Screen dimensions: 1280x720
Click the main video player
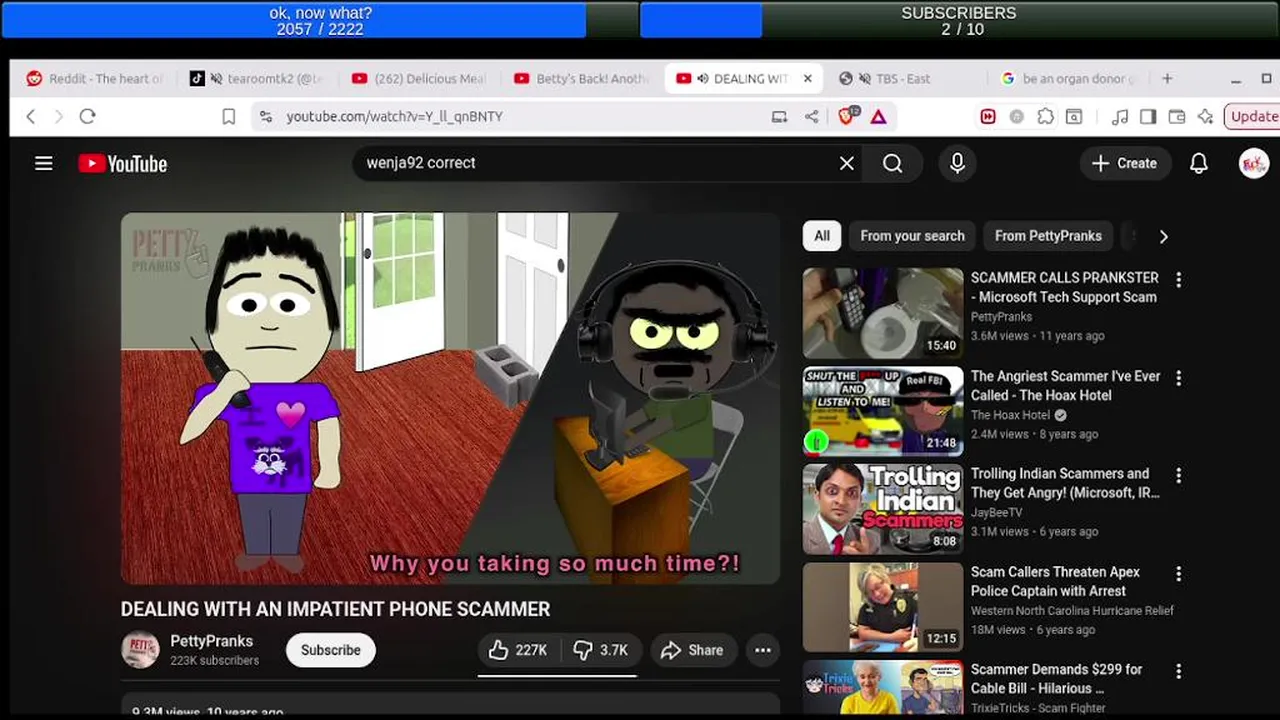click(450, 398)
